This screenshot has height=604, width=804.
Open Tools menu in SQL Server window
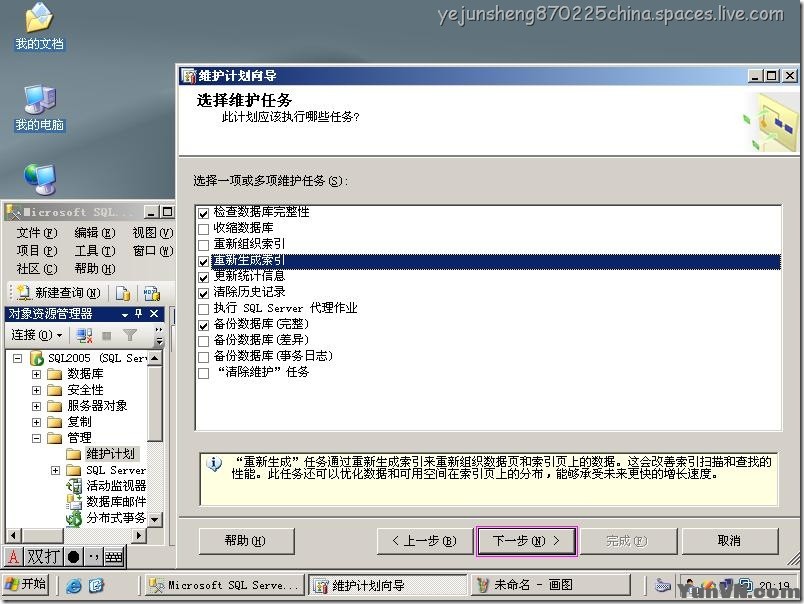pos(95,251)
